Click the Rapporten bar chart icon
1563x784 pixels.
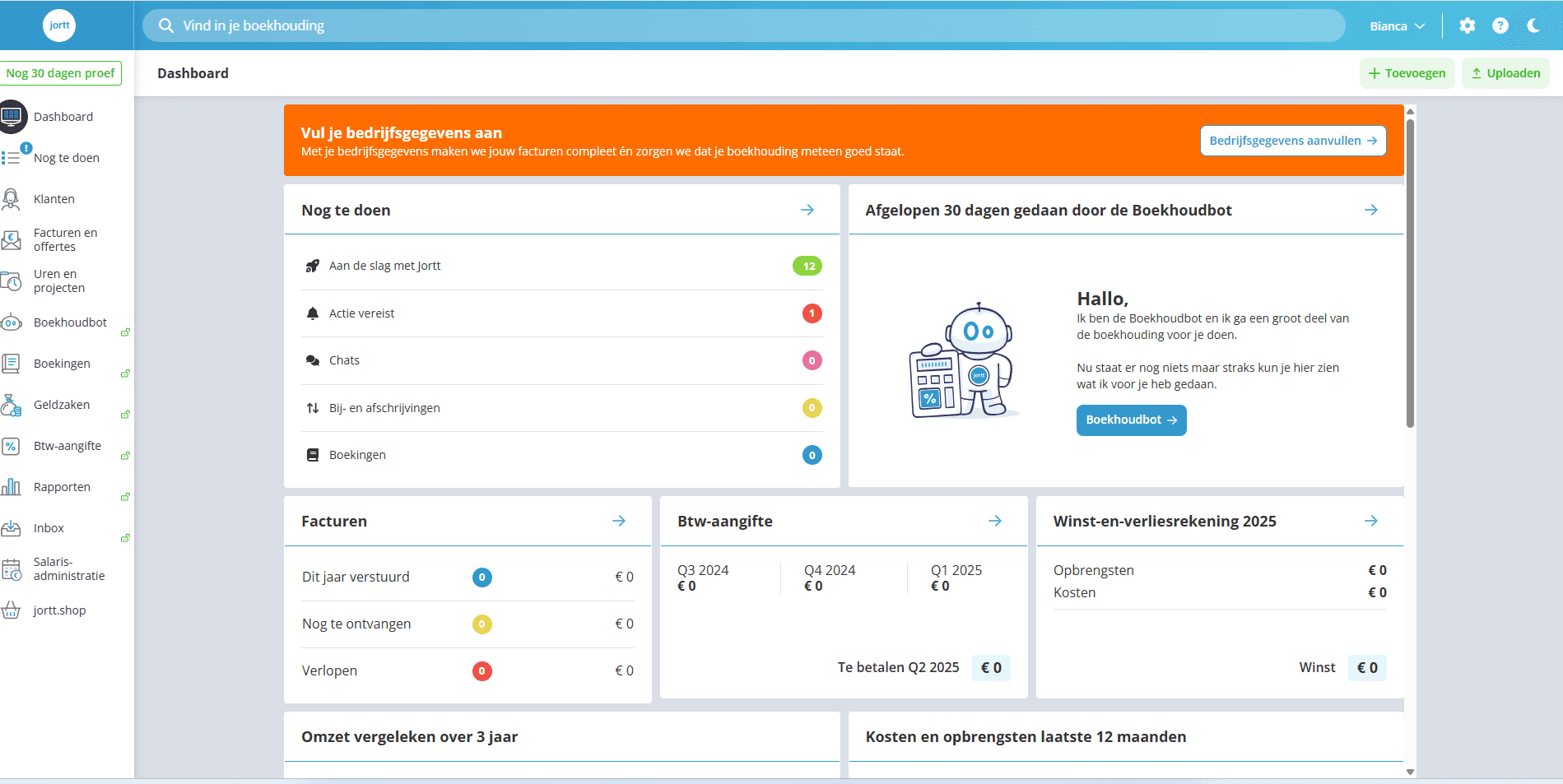pos(11,487)
